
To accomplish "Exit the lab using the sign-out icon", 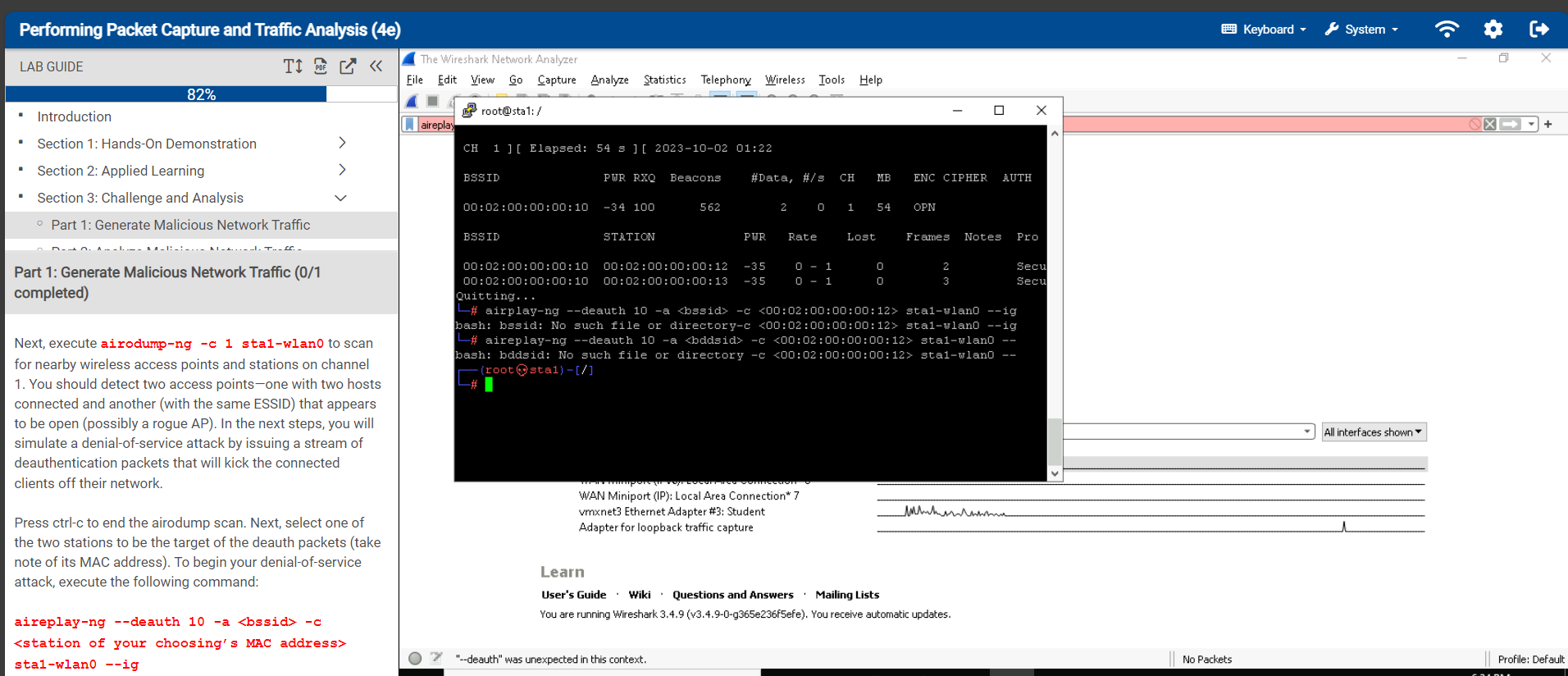I will coord(1539,30).
